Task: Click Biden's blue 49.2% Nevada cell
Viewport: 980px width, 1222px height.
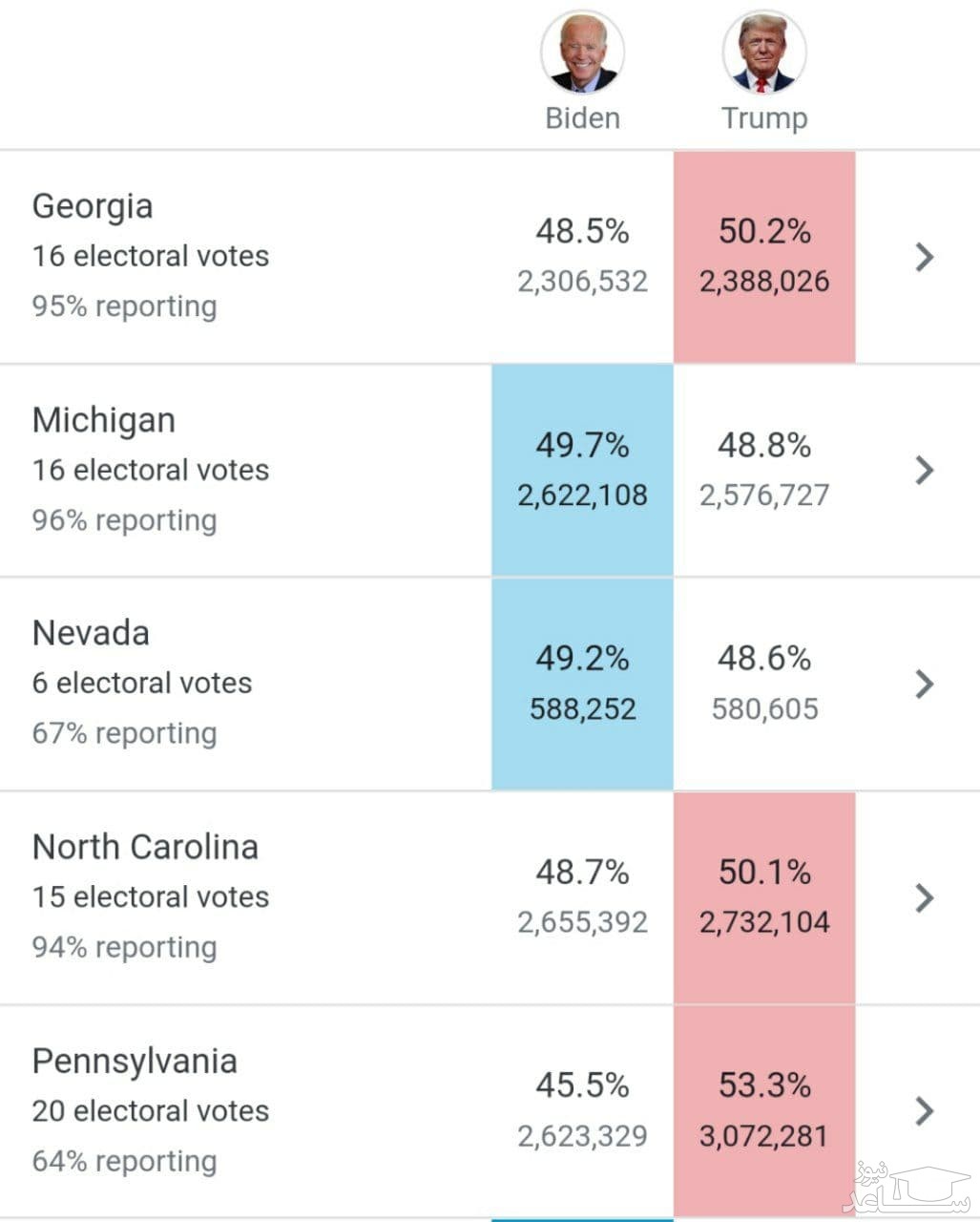Action: (582, 684)
